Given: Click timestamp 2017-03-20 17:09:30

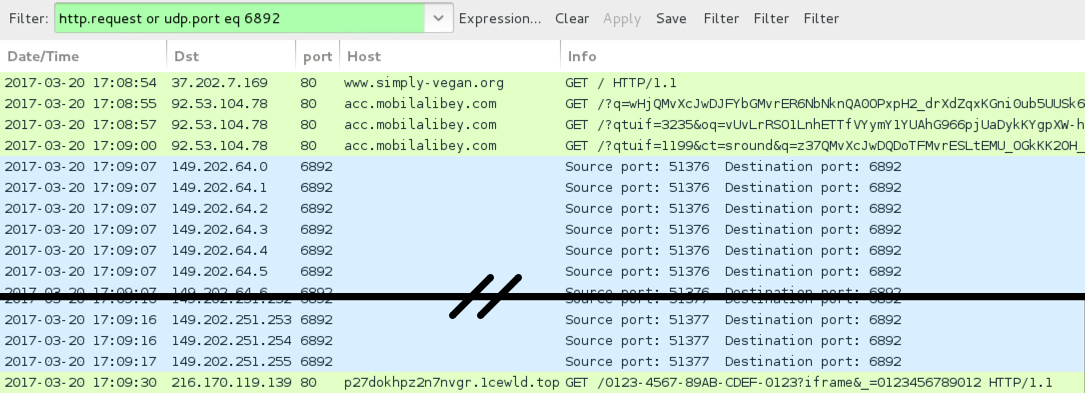Looking at the screenshot, I should coord(80,383).
